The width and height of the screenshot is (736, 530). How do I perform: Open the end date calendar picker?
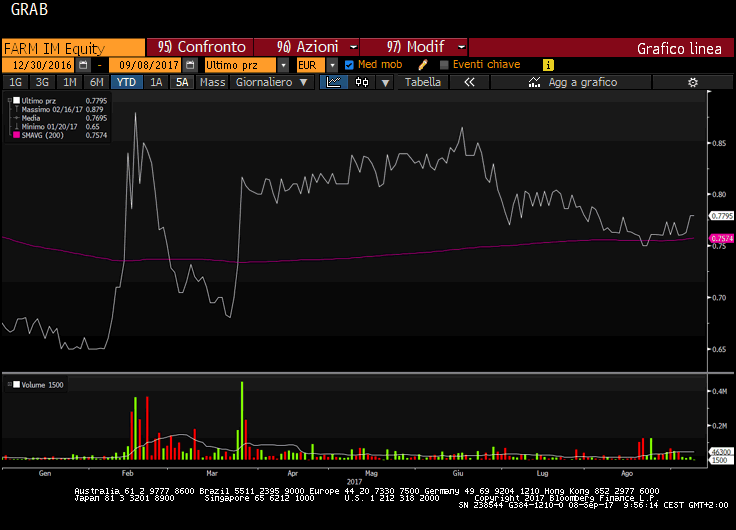pyautogui.click(x=190, y=65)
